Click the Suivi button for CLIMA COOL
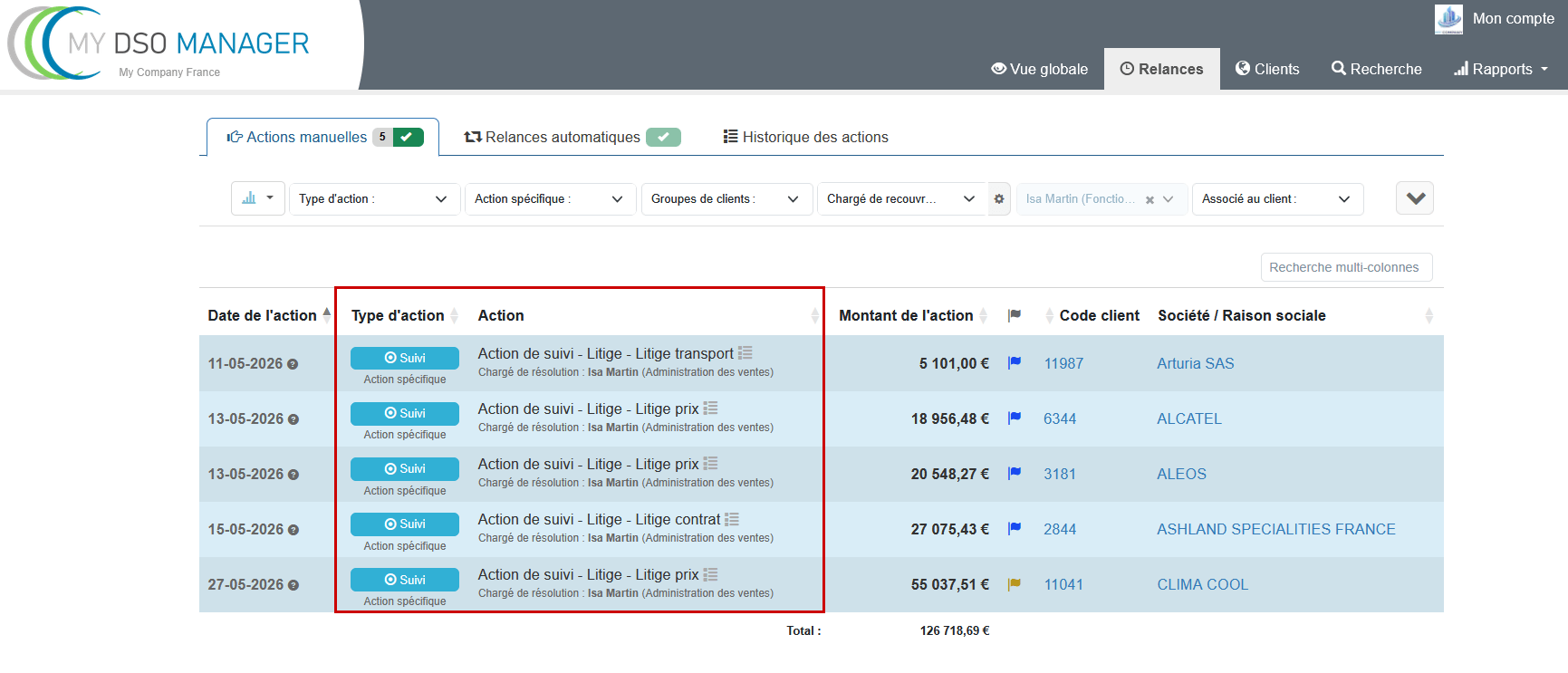Viewport: 1568px width, 673px height. [x=405, y=580]
